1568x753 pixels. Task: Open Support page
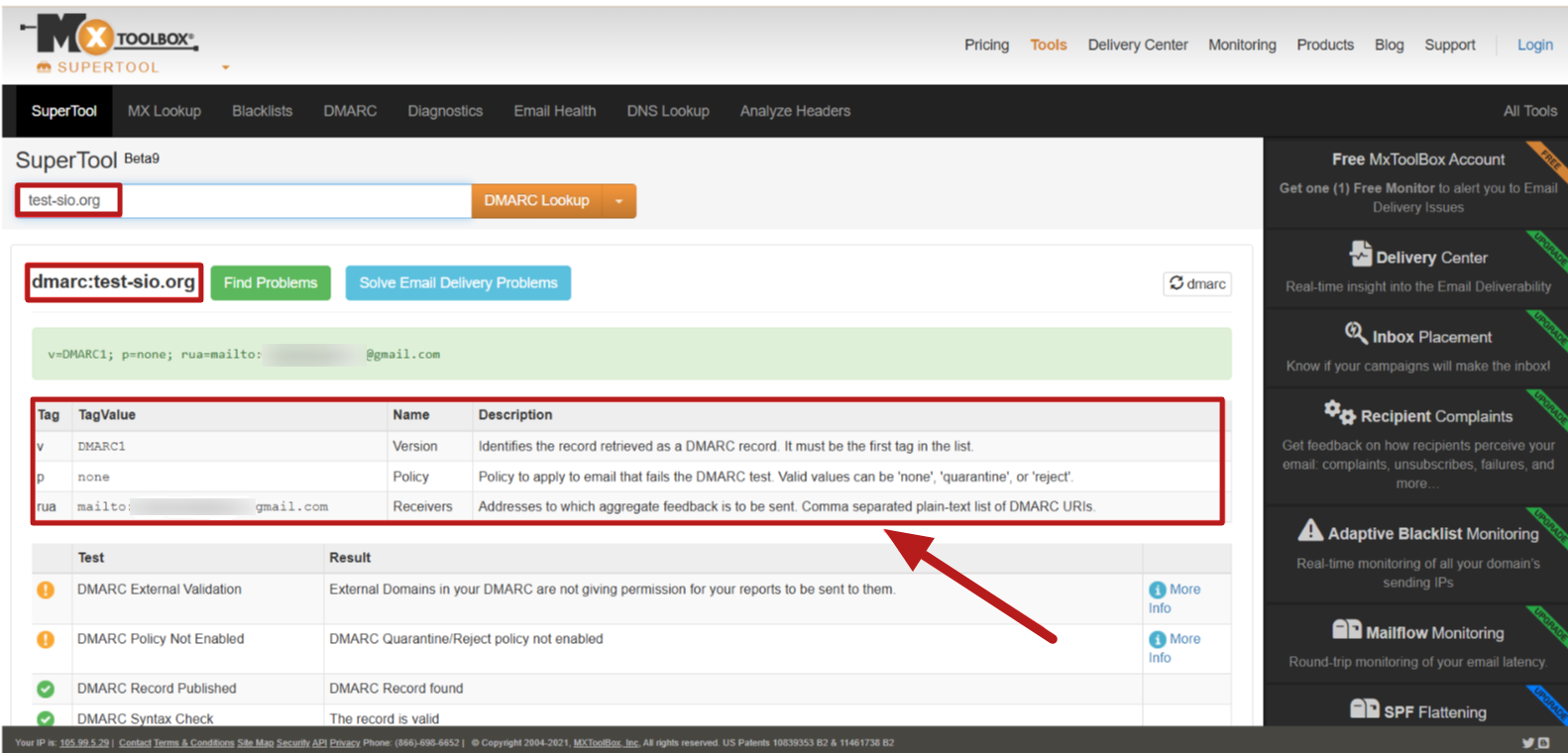tap(1449, 45)
